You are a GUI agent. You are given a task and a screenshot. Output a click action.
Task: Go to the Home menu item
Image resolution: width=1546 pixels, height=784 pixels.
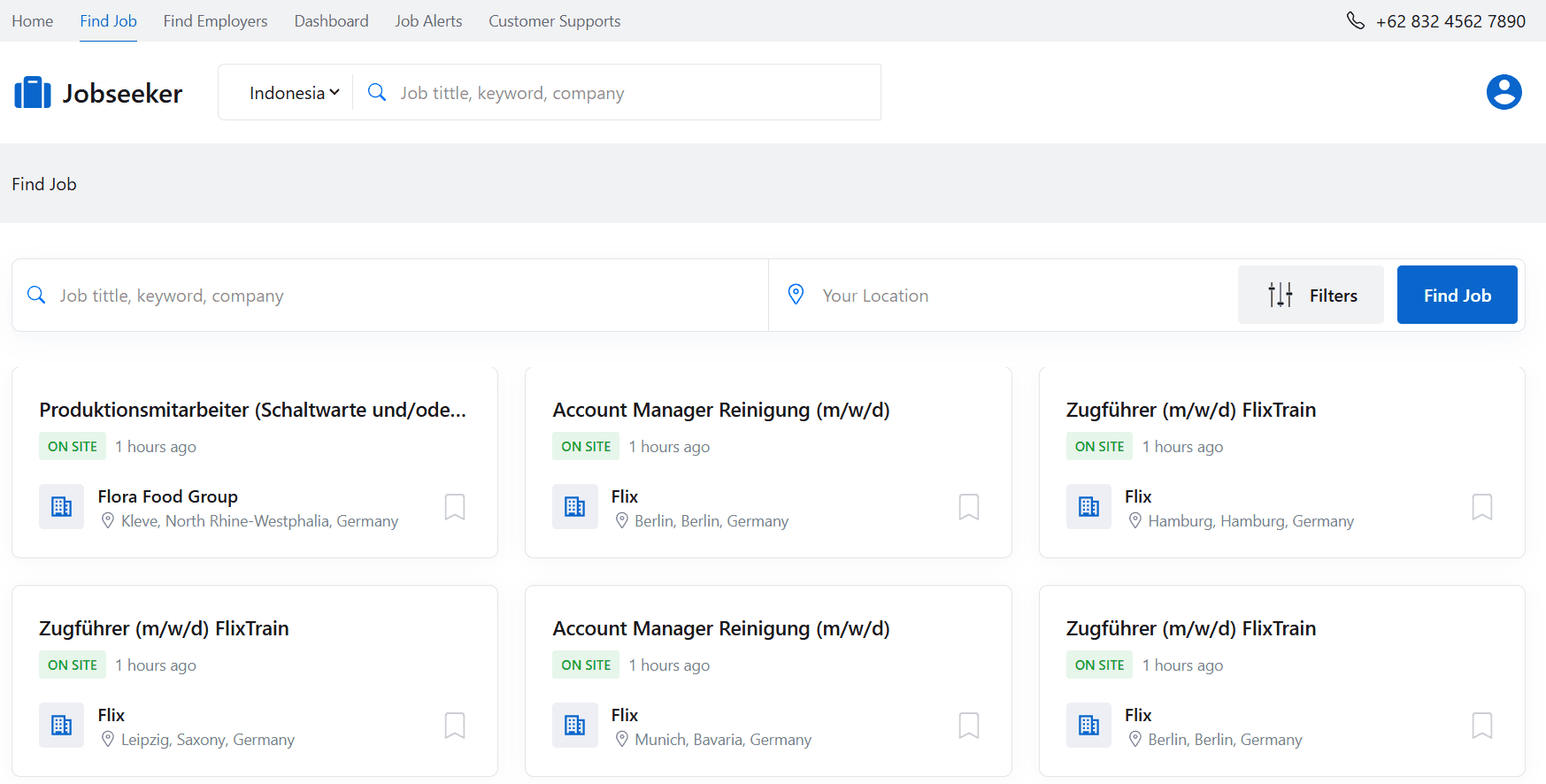click(33, 20)
